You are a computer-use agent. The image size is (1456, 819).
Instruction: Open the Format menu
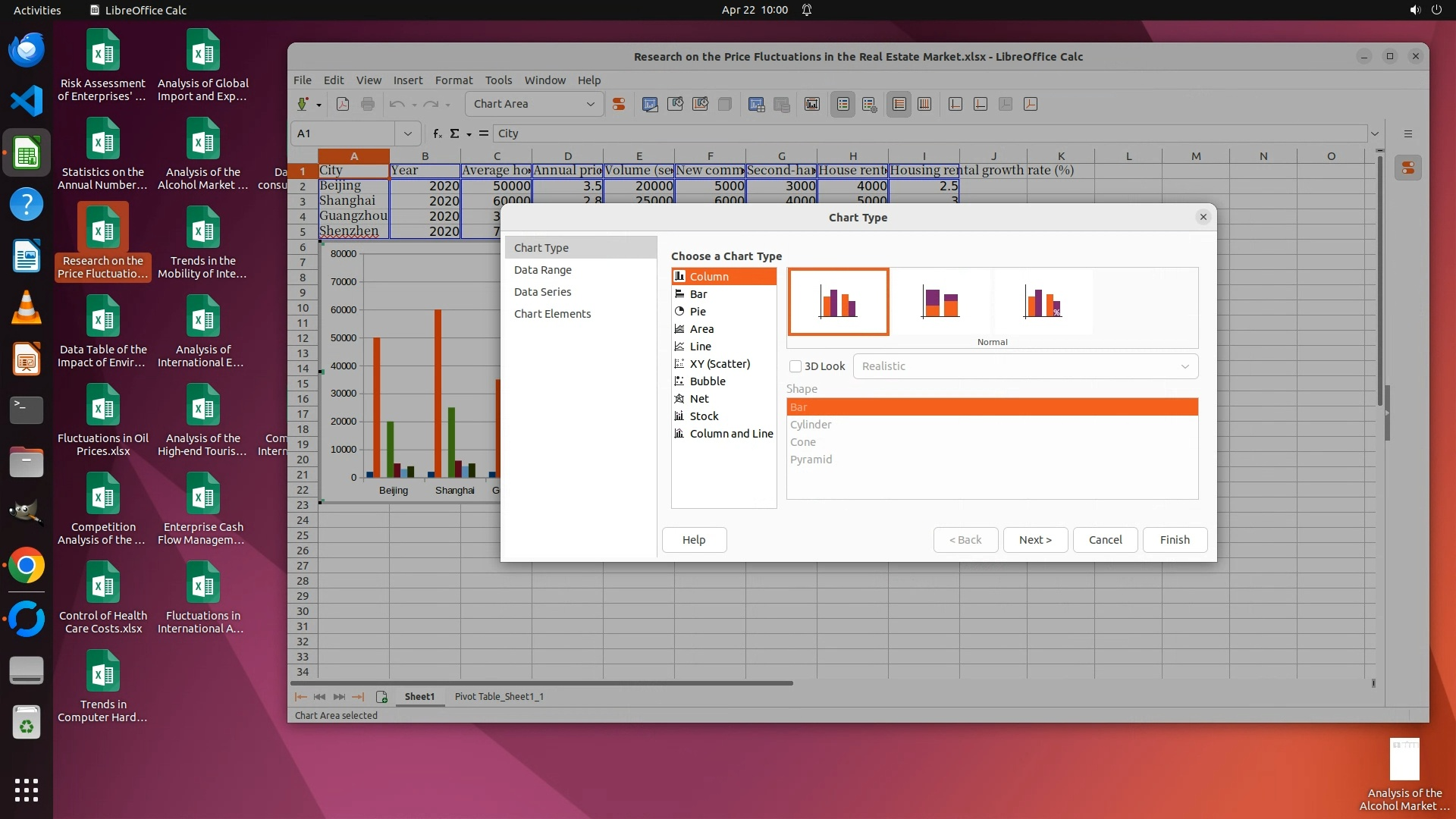click(453, 80)
